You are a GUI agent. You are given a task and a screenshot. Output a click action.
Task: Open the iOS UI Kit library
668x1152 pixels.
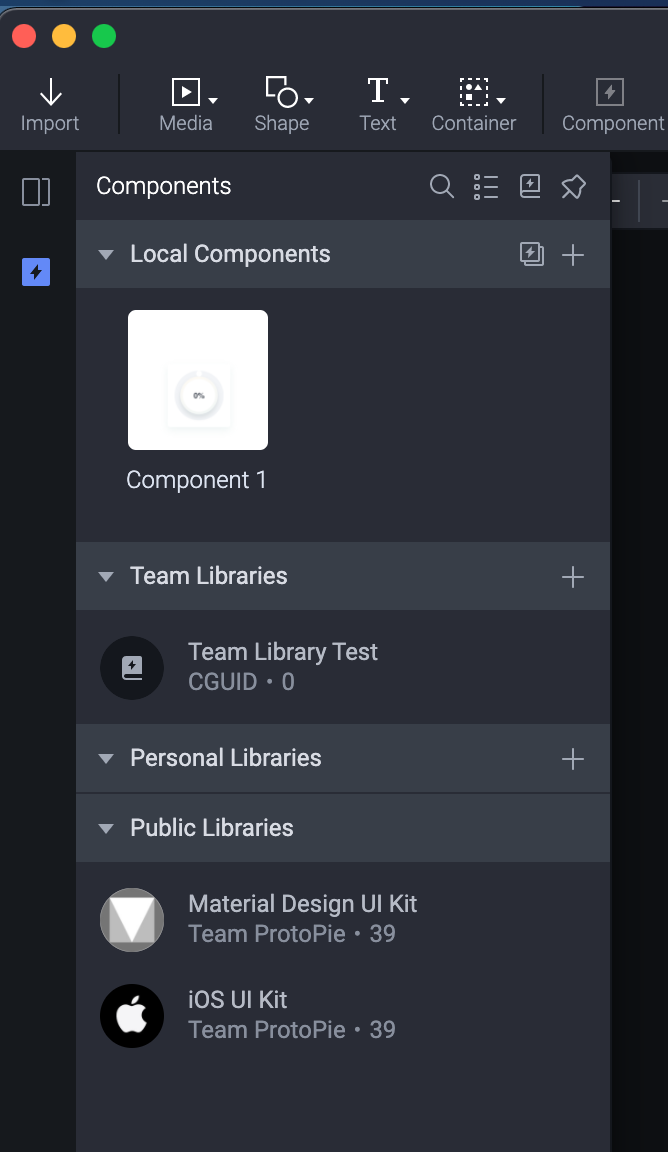[238, 1014]
